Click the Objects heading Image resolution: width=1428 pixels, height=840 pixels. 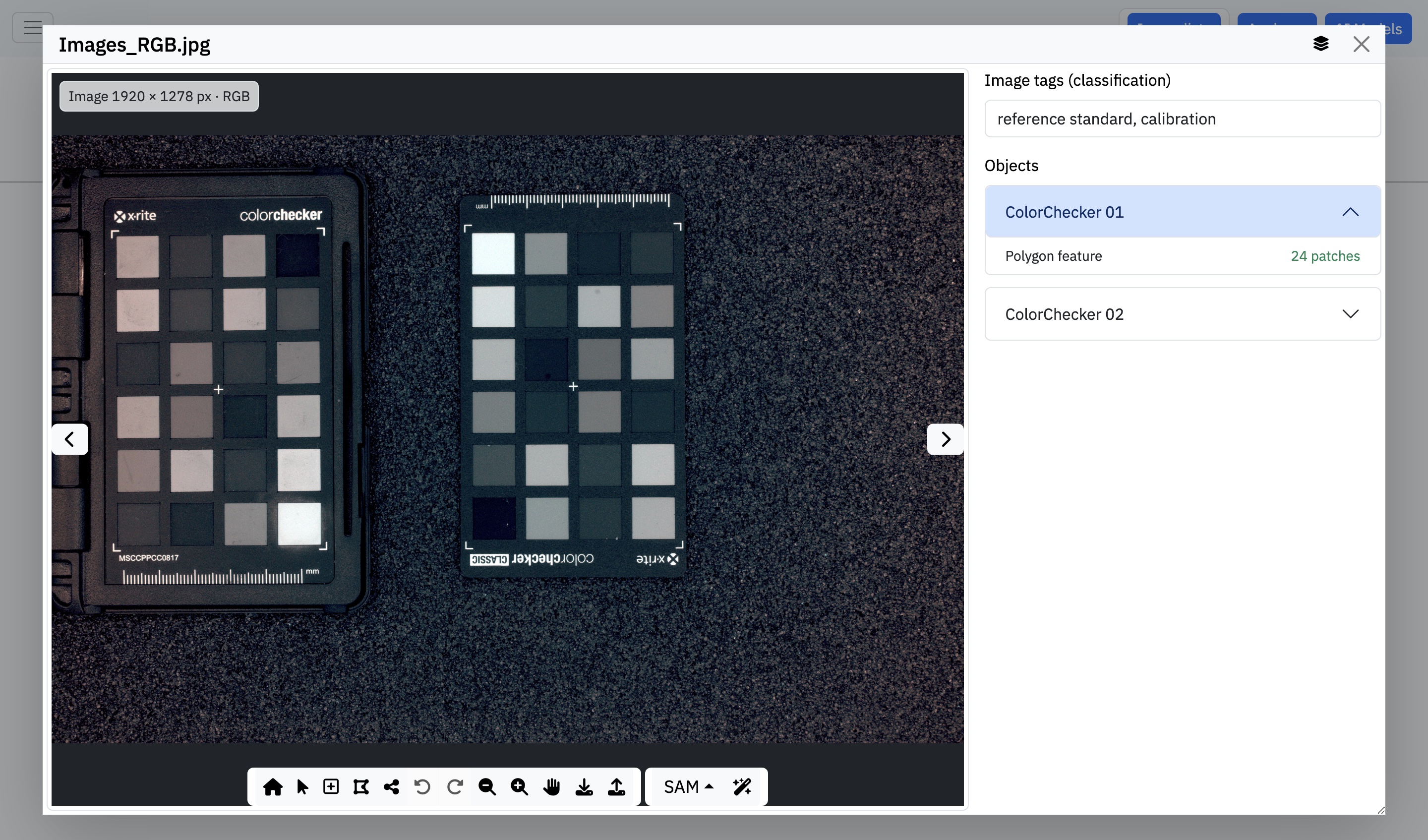click(1011, 166)
